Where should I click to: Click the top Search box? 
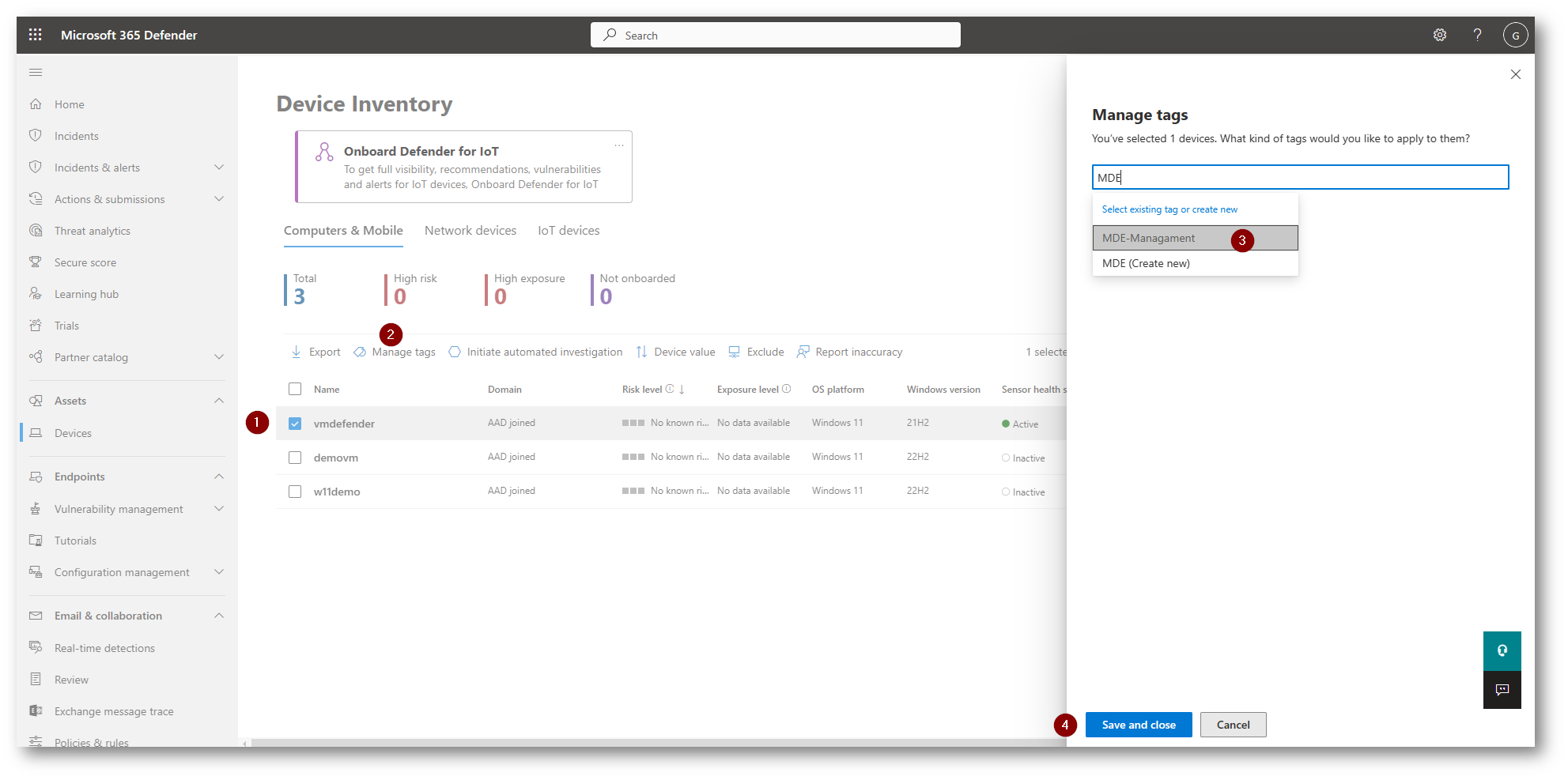(x=775, y=35)
